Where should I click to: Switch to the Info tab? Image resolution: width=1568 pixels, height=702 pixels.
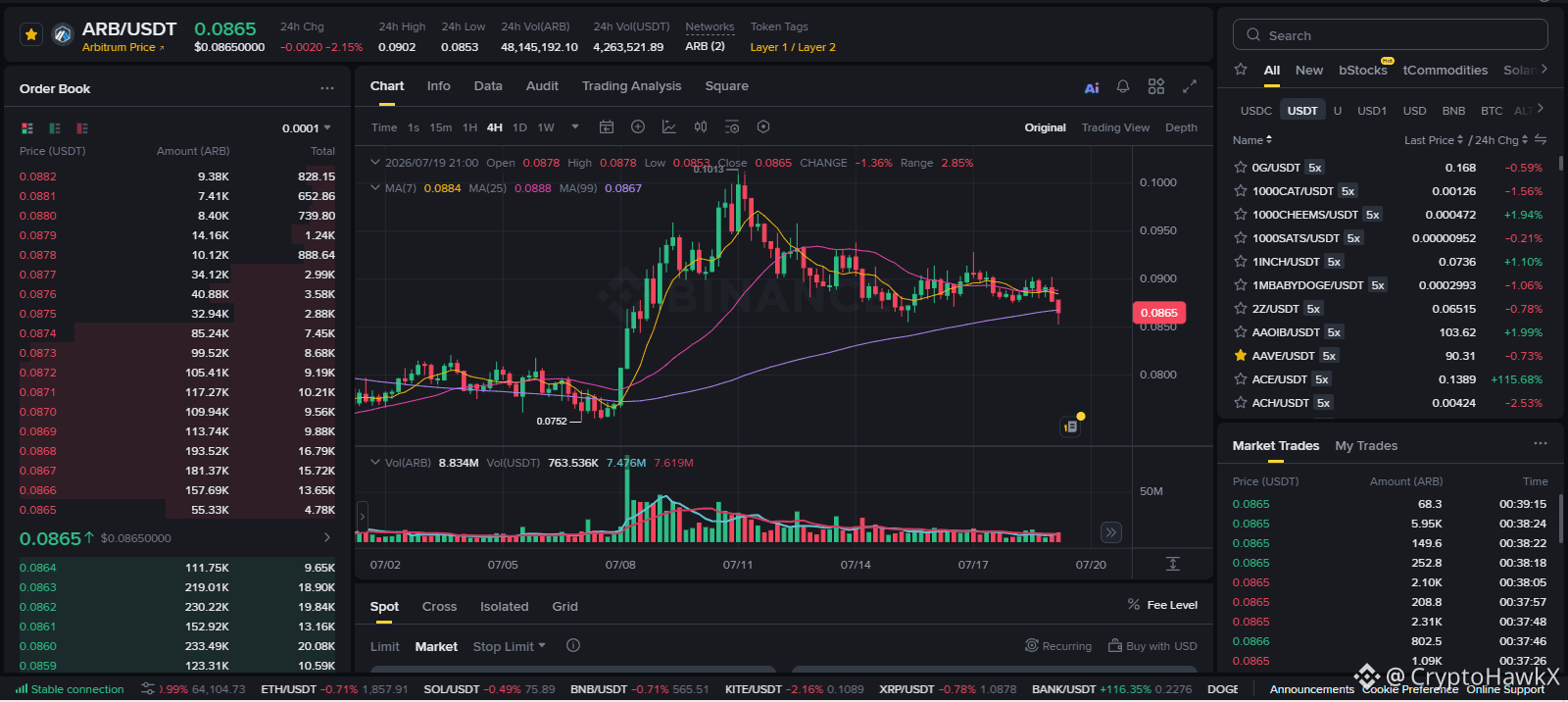coord(439,86)
